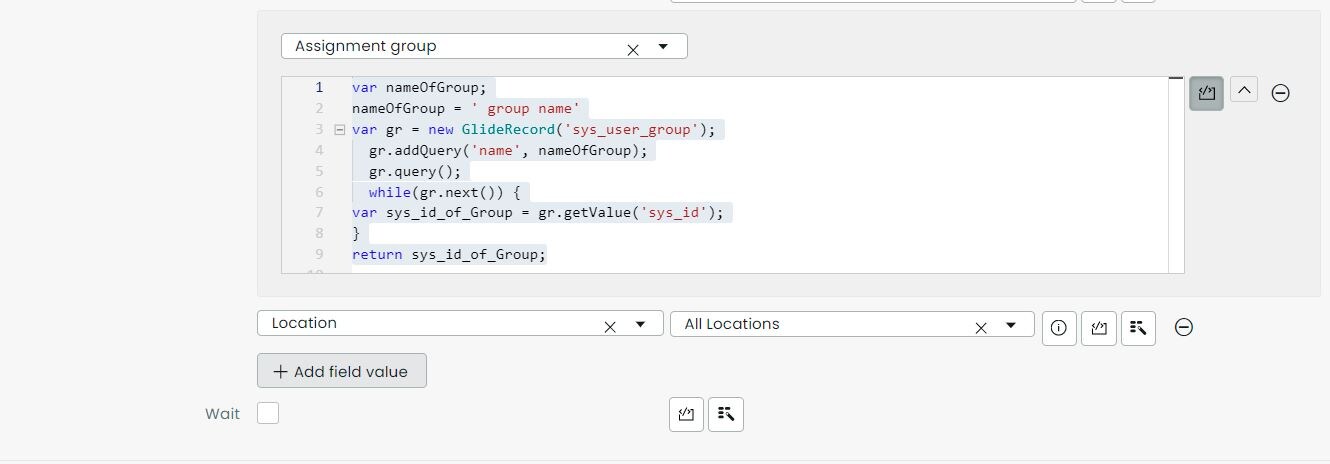Toggle off scripting for Assignment group
Screen dimensions: 1330x464
point(1206,93)
